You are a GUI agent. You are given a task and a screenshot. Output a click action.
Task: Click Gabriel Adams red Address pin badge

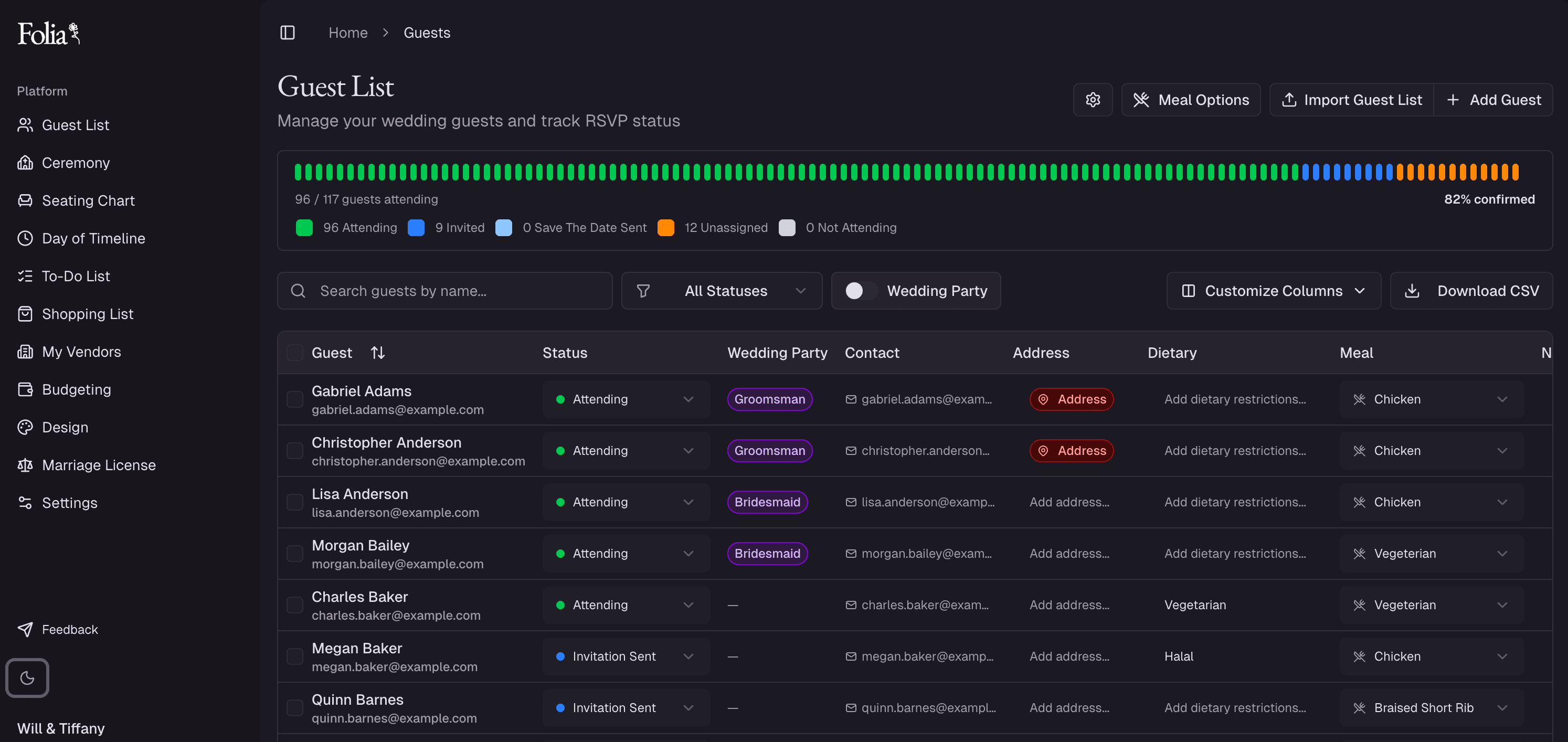(1071, 399)
